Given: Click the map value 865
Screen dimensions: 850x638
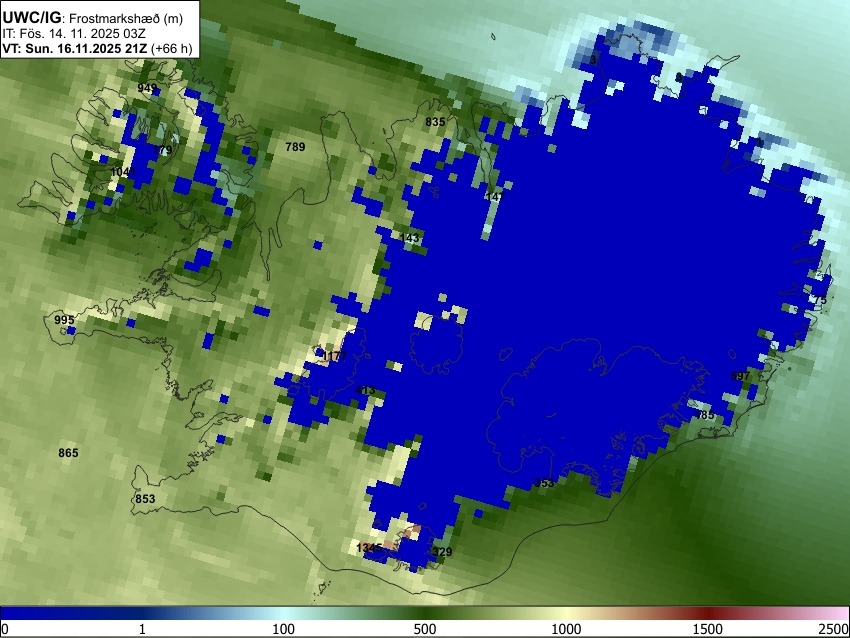Looking at the screenshot, I should click(68, 453).
